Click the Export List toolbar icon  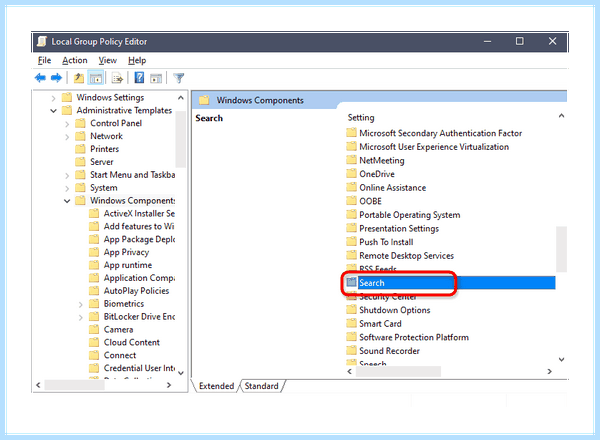(117, 78)
